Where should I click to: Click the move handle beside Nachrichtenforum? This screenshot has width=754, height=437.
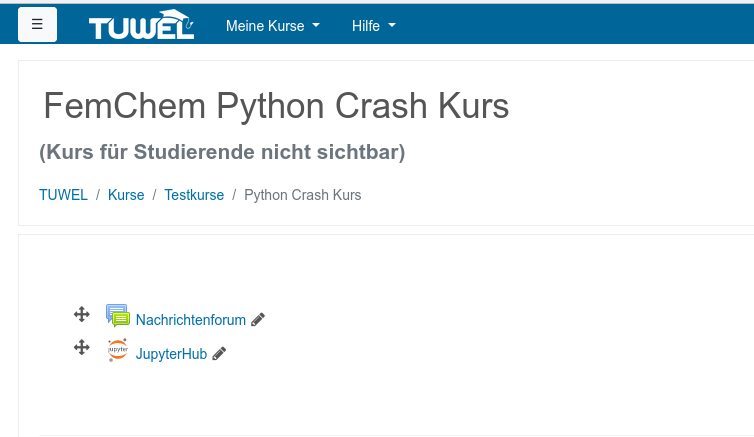82,315
